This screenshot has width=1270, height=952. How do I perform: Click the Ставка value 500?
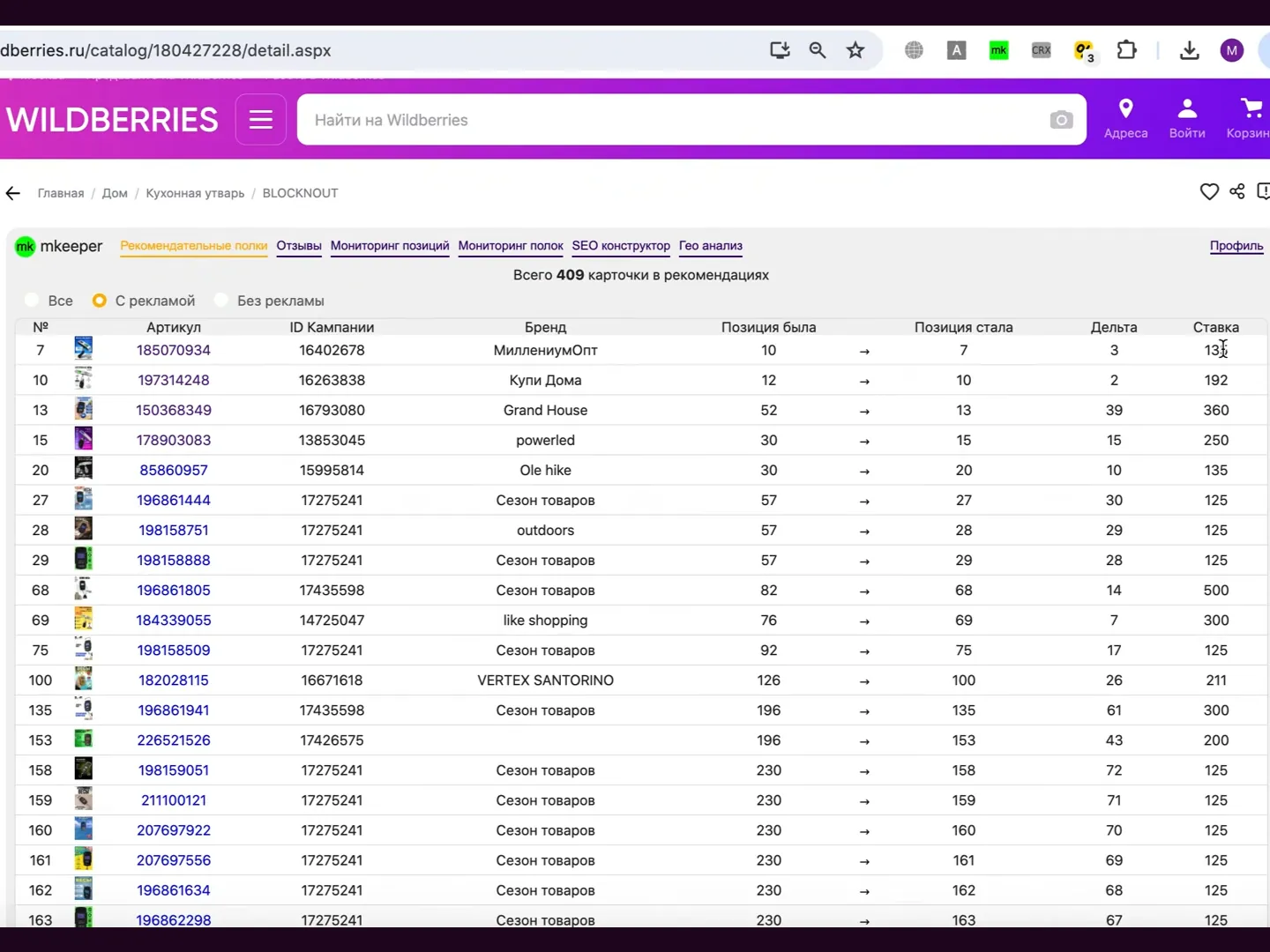tap(1216, 590)
